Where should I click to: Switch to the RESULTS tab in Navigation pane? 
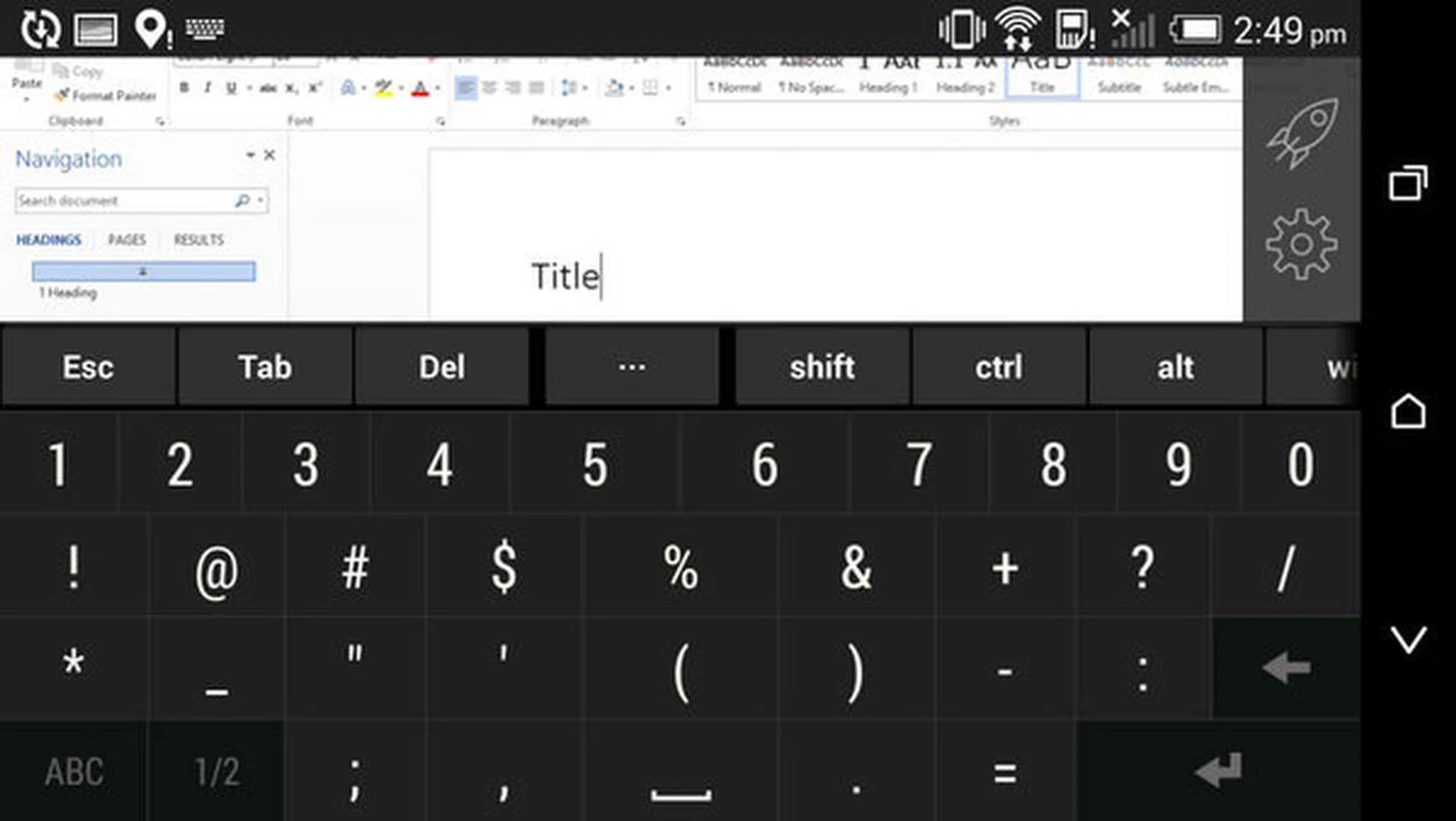point(199,240)
